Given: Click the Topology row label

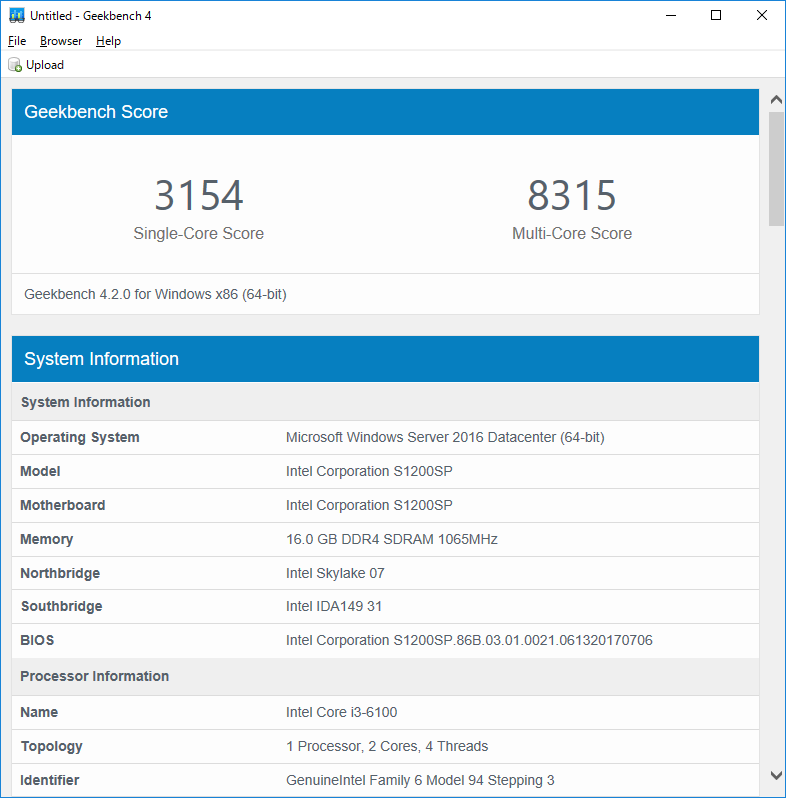Looking at the screenshot, I should point(51,746).
